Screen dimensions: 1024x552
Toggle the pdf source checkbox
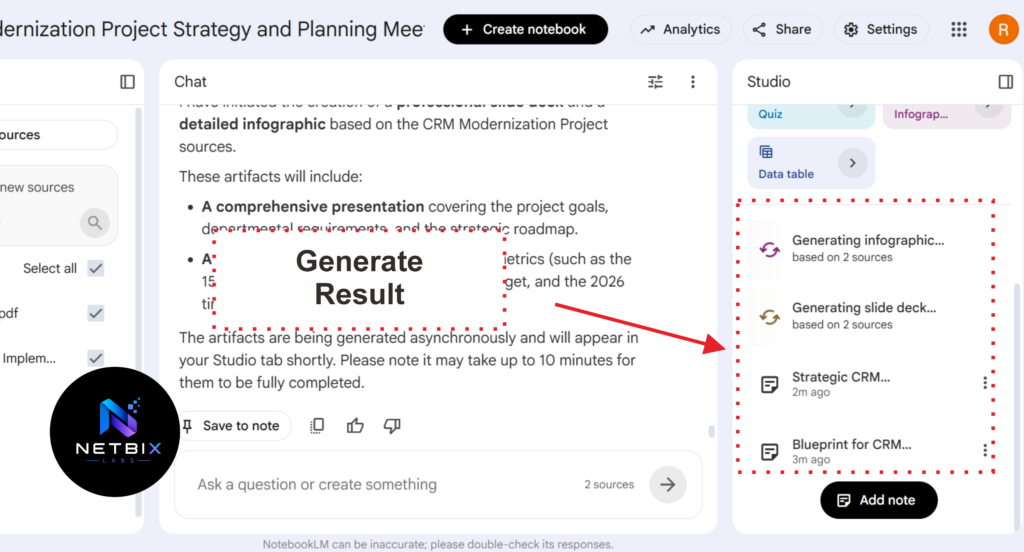point(96,314)
